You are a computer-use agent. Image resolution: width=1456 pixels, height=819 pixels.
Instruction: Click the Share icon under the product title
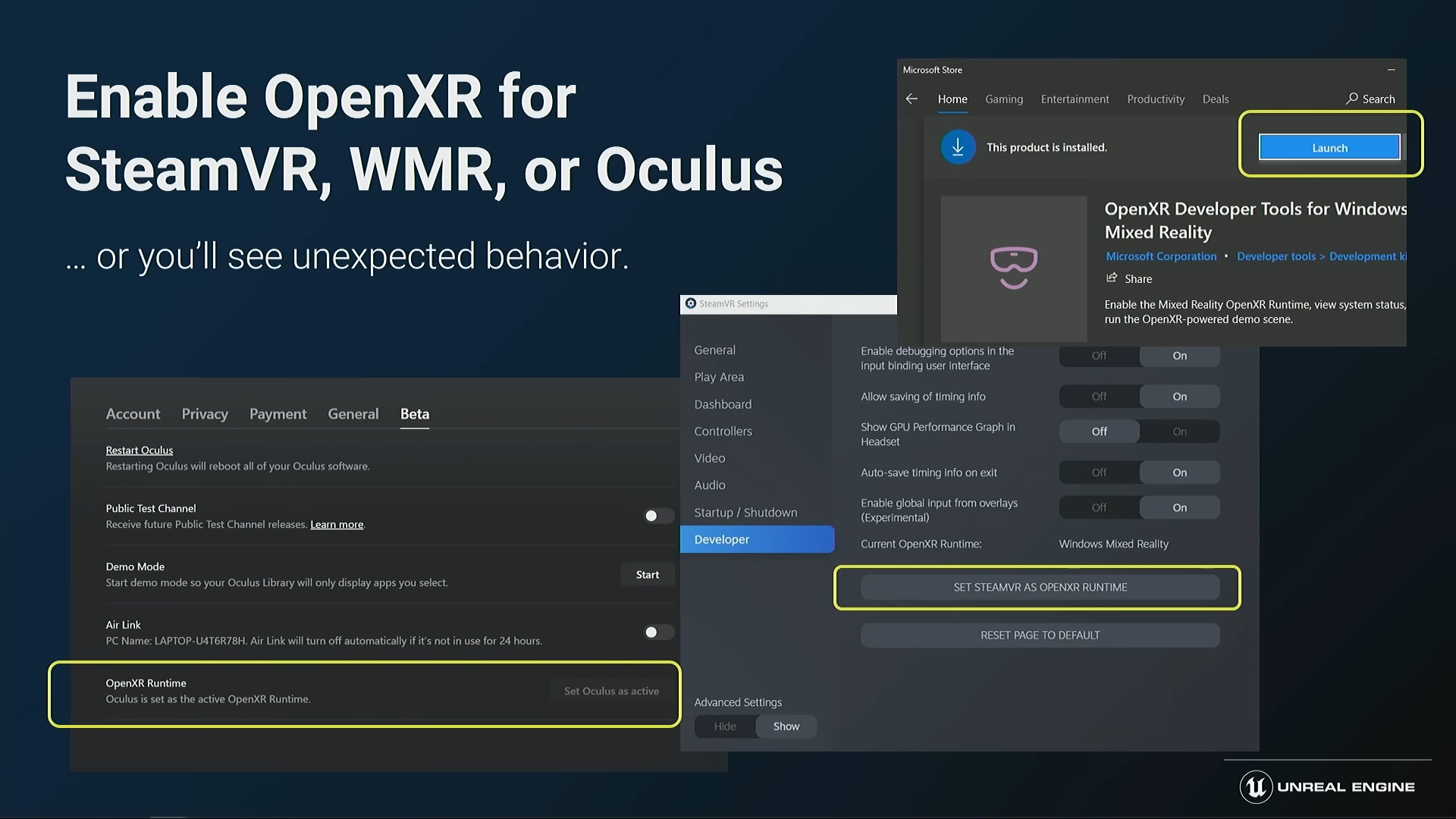(1112, 278)
